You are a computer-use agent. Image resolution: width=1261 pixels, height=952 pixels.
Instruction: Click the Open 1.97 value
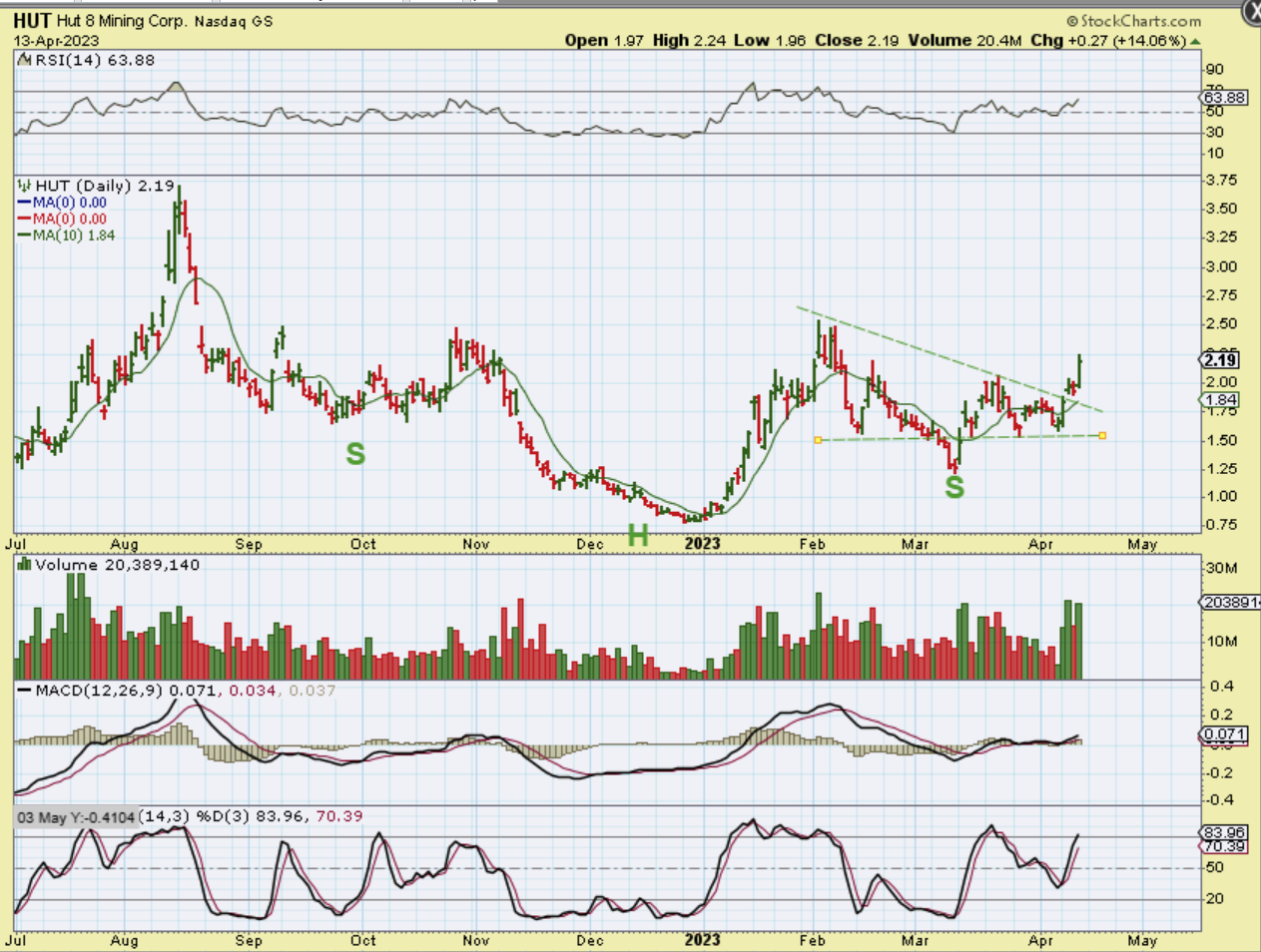[604, 41]
